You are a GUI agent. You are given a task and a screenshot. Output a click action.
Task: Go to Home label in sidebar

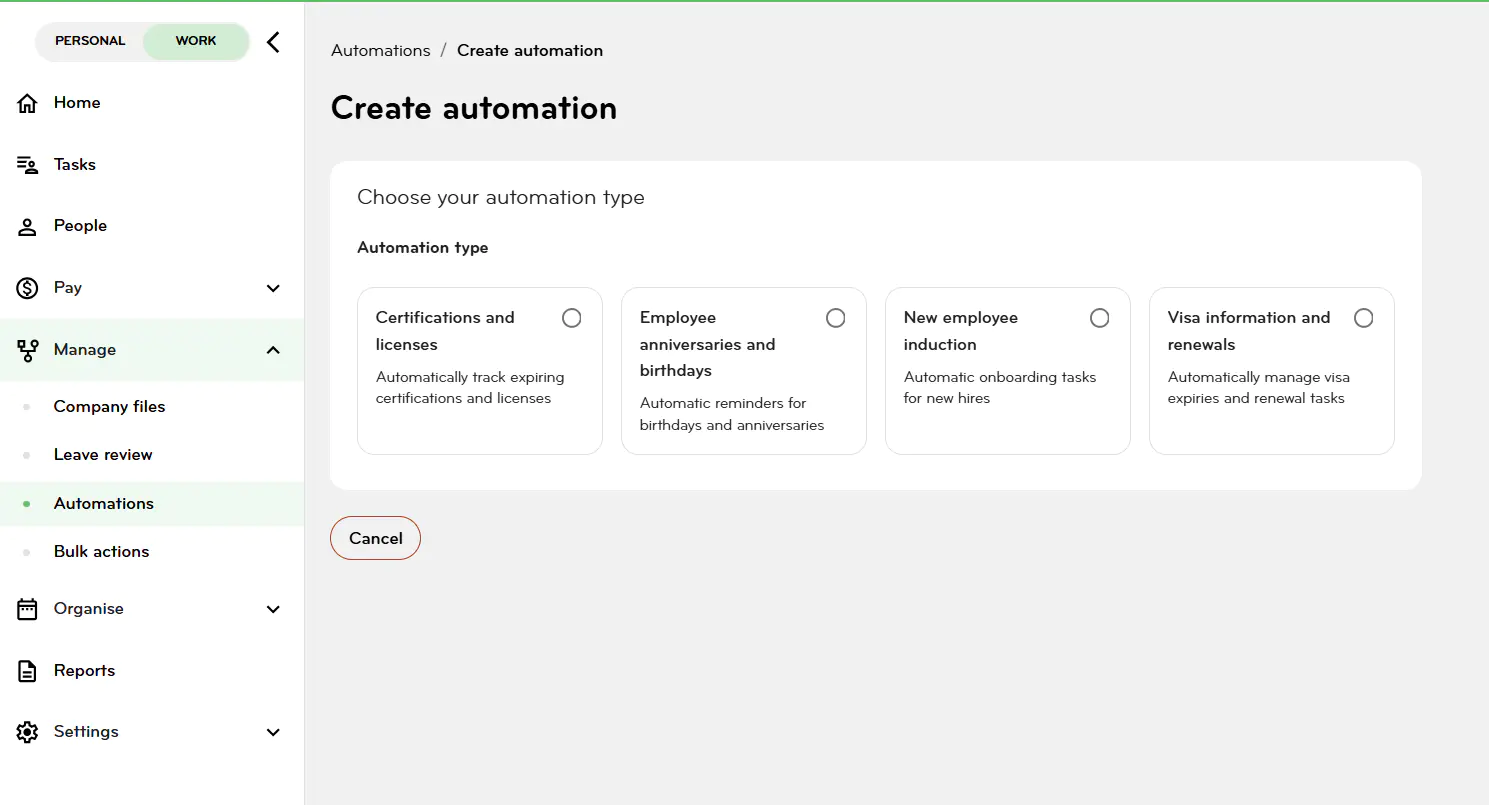77,103
